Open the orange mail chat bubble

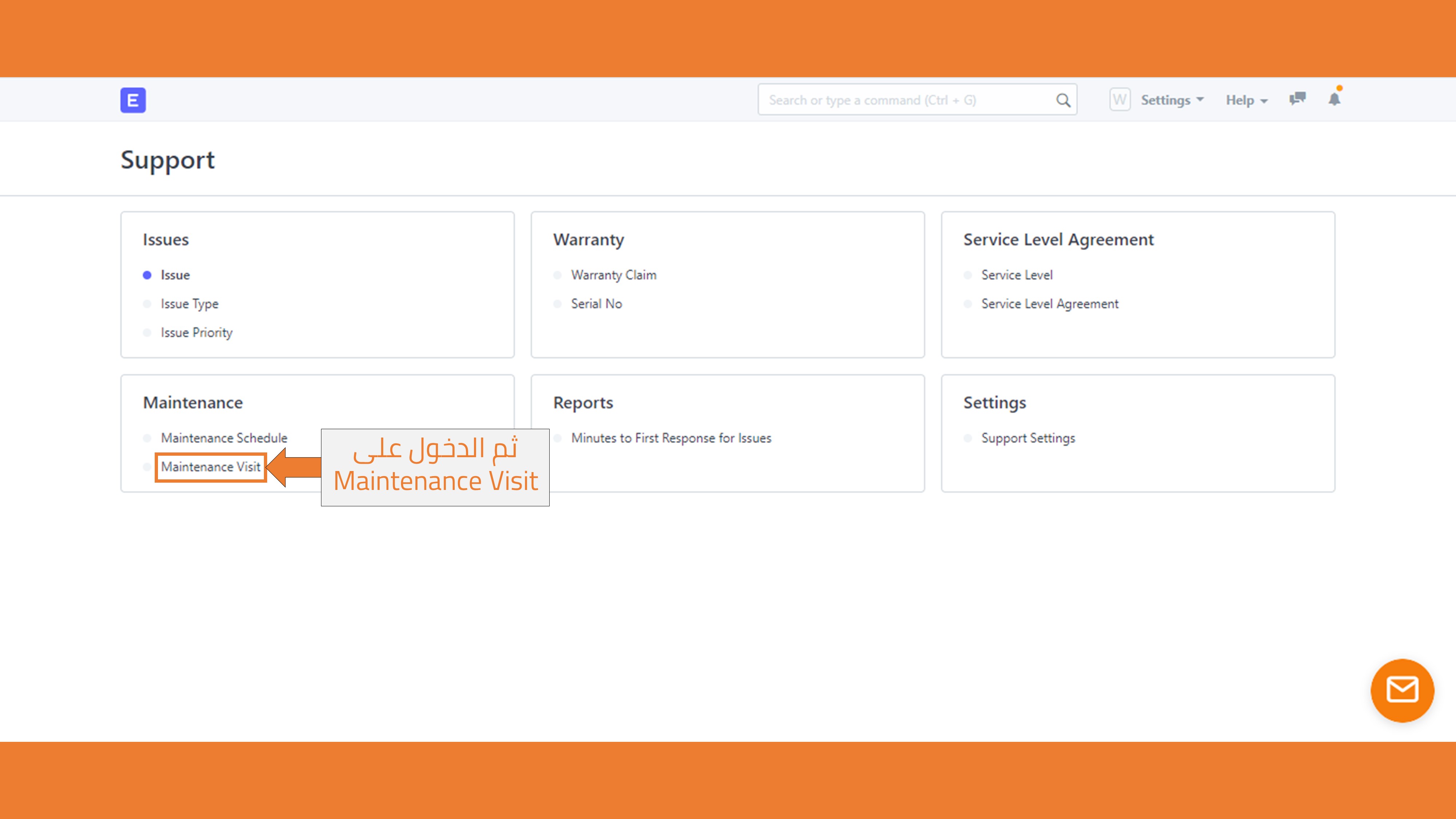coord(1402,690)
